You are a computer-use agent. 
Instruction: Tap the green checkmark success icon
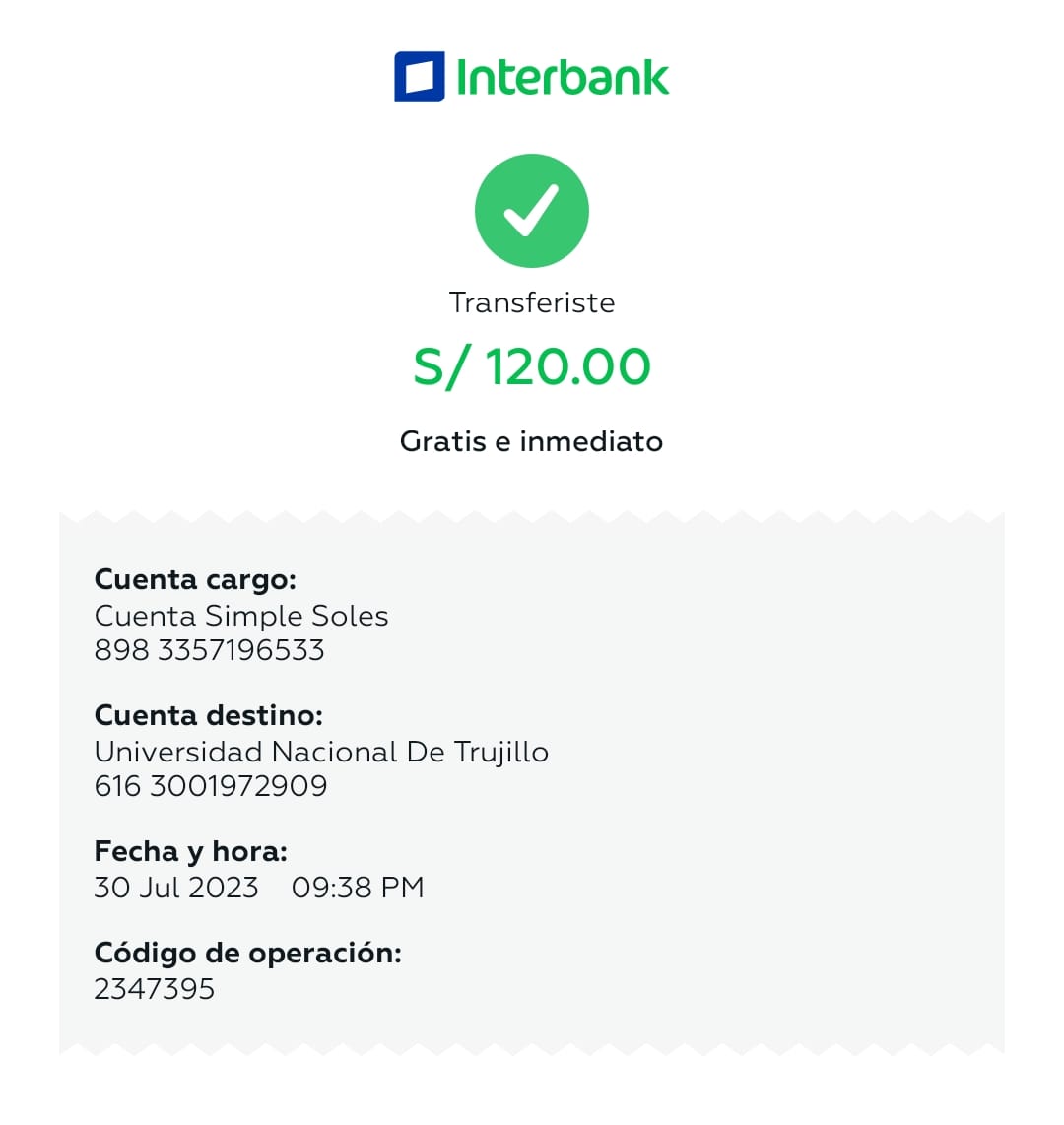pyautogui.click(x=532, y=211)
